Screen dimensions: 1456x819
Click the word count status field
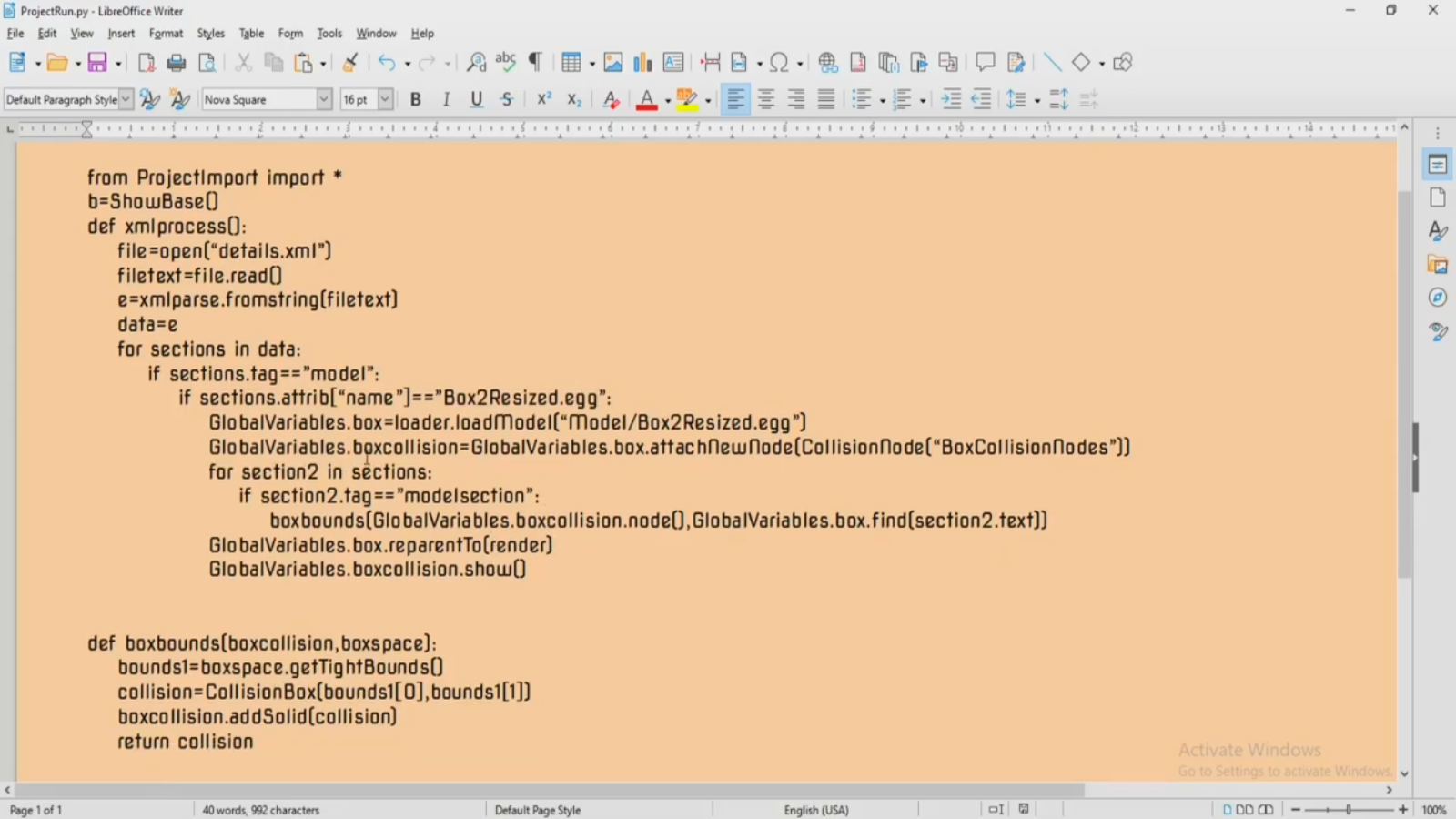coord(261,810)
